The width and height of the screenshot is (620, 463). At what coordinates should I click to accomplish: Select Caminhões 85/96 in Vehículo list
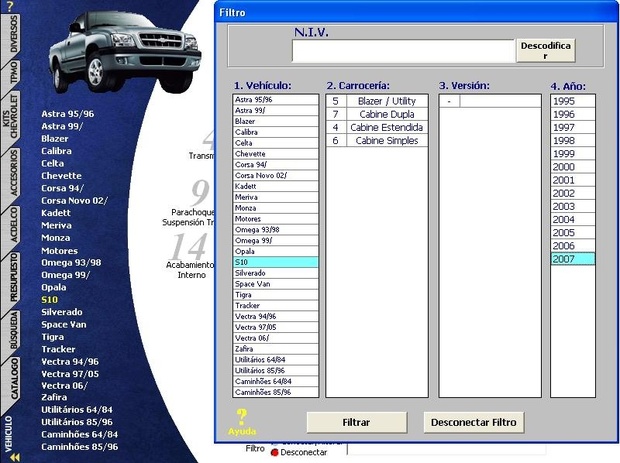click(x=276, y=392)
